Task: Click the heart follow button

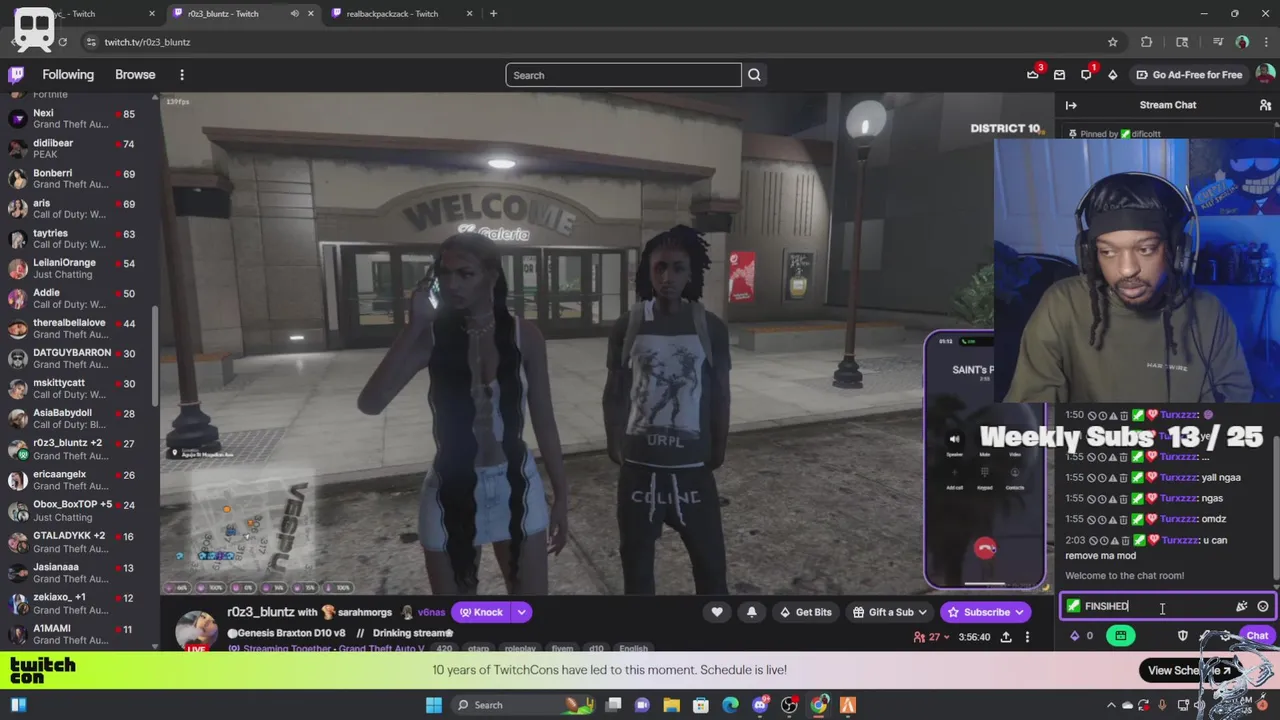Action: click(717, 612)
